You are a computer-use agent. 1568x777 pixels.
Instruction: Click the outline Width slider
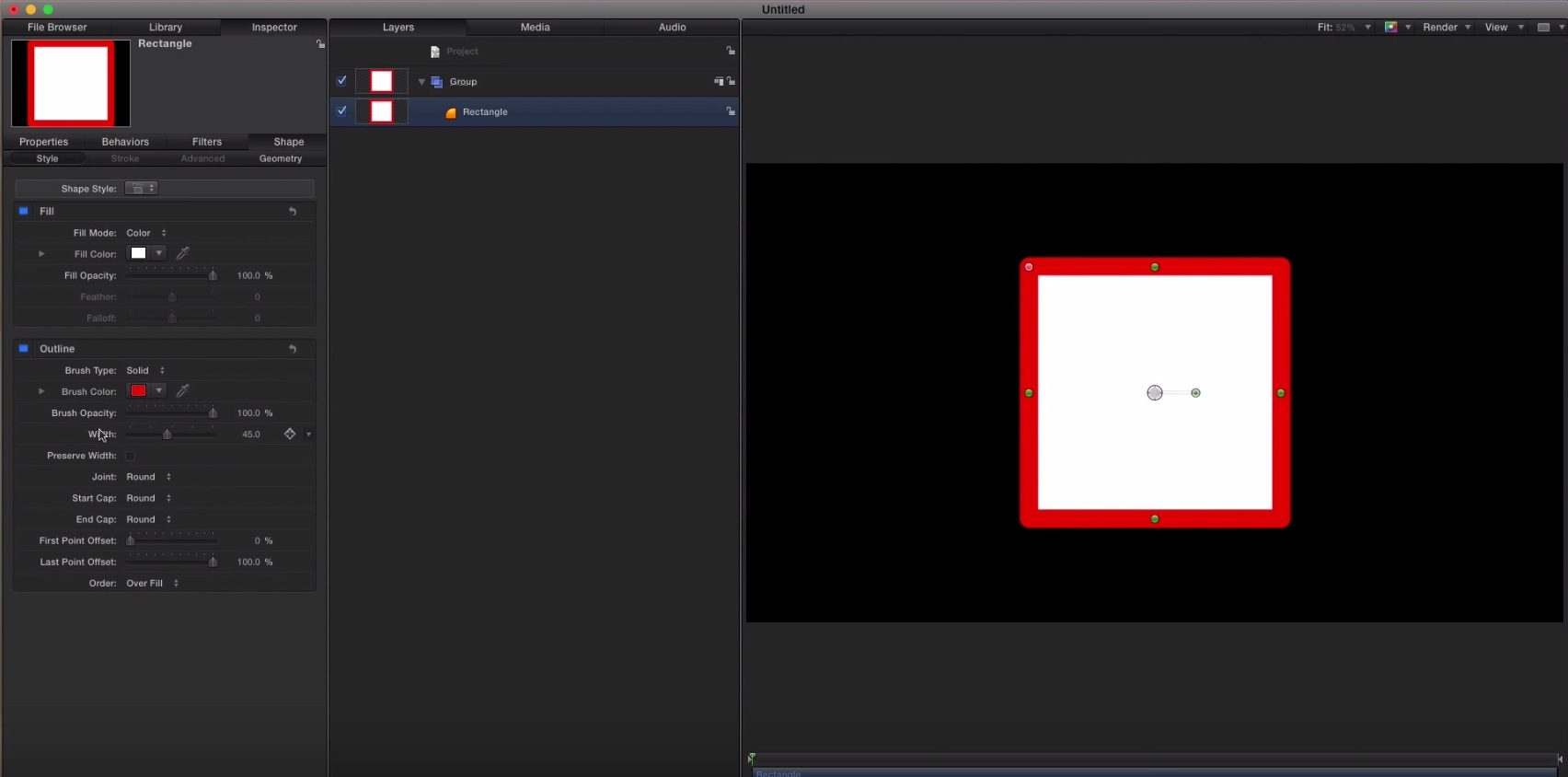172,435
